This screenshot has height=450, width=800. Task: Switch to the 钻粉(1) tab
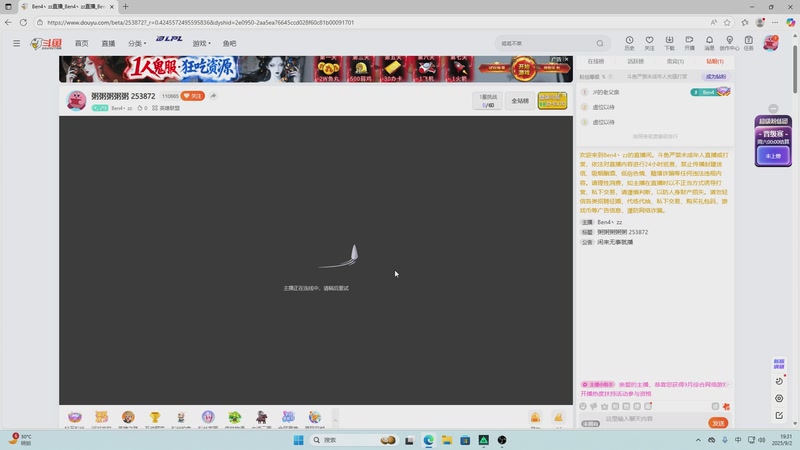tap(715, 61)
